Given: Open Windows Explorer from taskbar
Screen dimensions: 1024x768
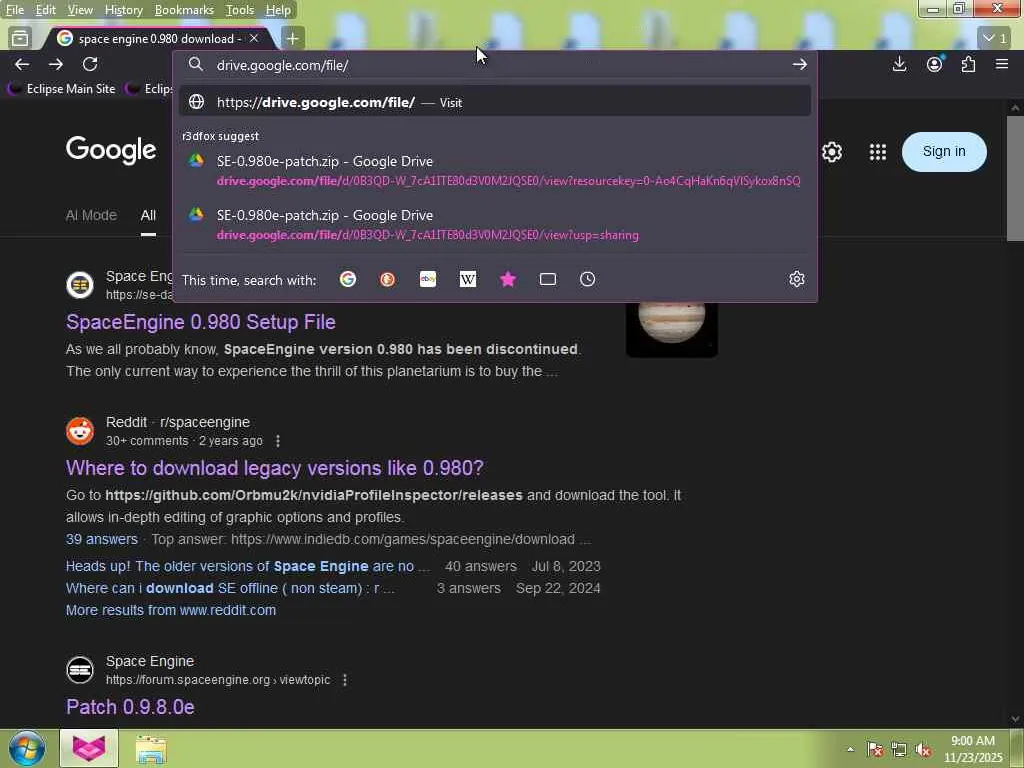Looking at the screenshot, I should coord(151,749).
